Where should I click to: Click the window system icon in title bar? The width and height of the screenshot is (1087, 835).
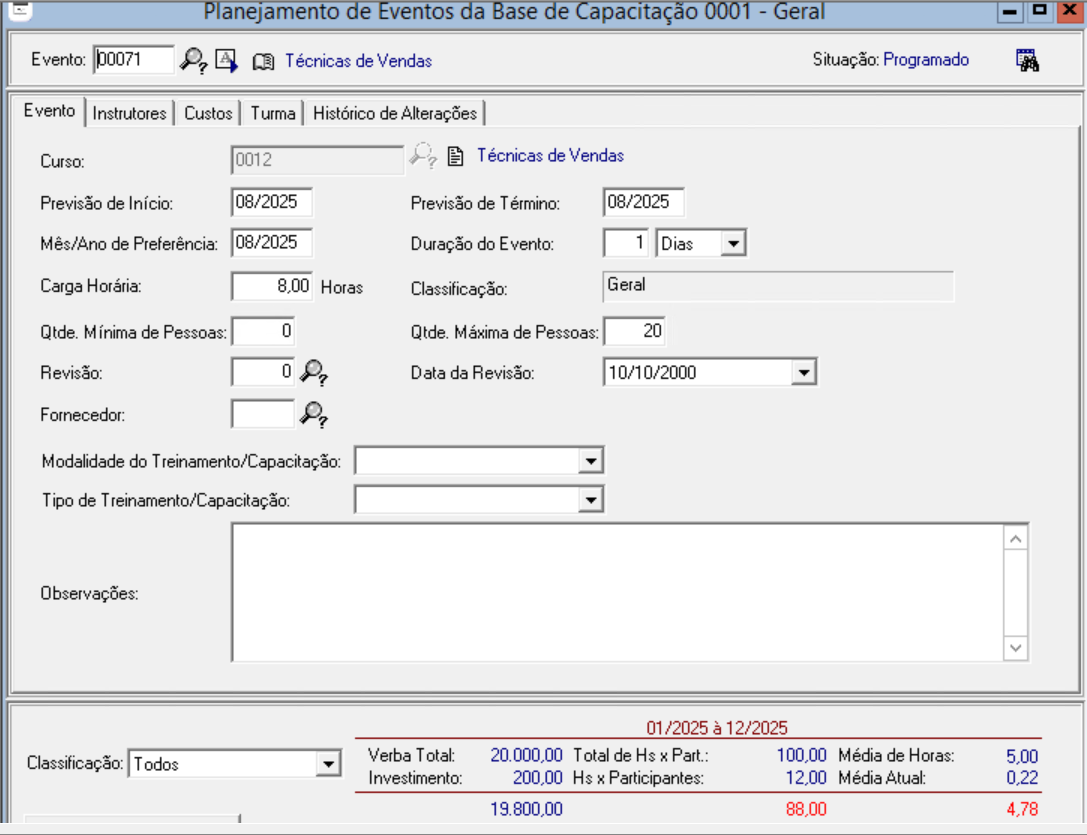(x=17, y=12)
